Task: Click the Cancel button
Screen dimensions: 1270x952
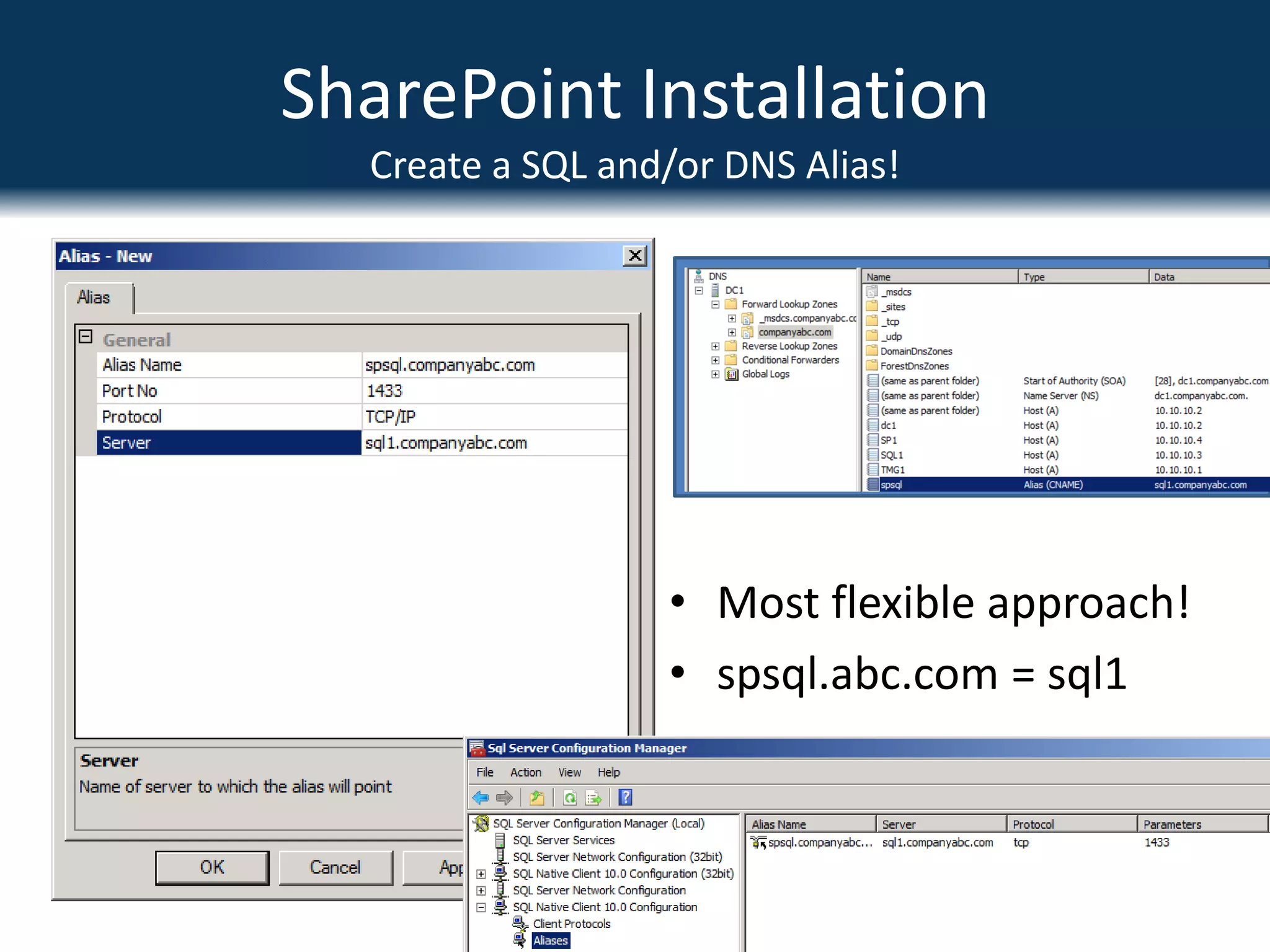Action: tap(335, 867)
